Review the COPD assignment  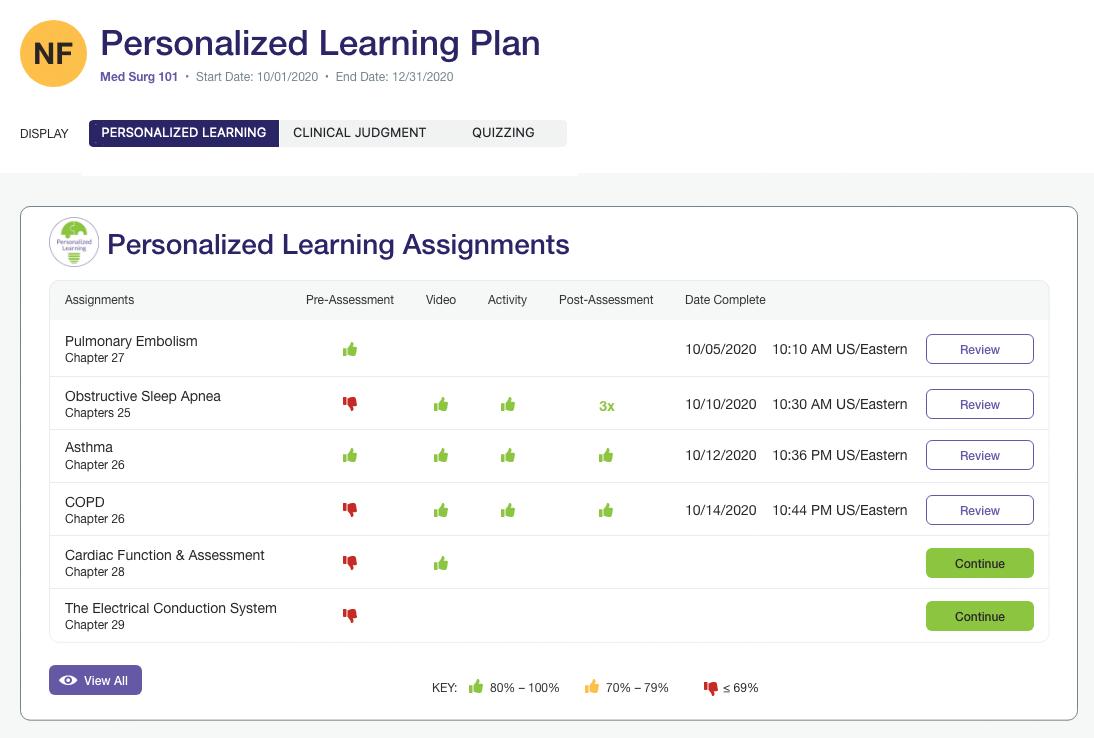point(979,510)
